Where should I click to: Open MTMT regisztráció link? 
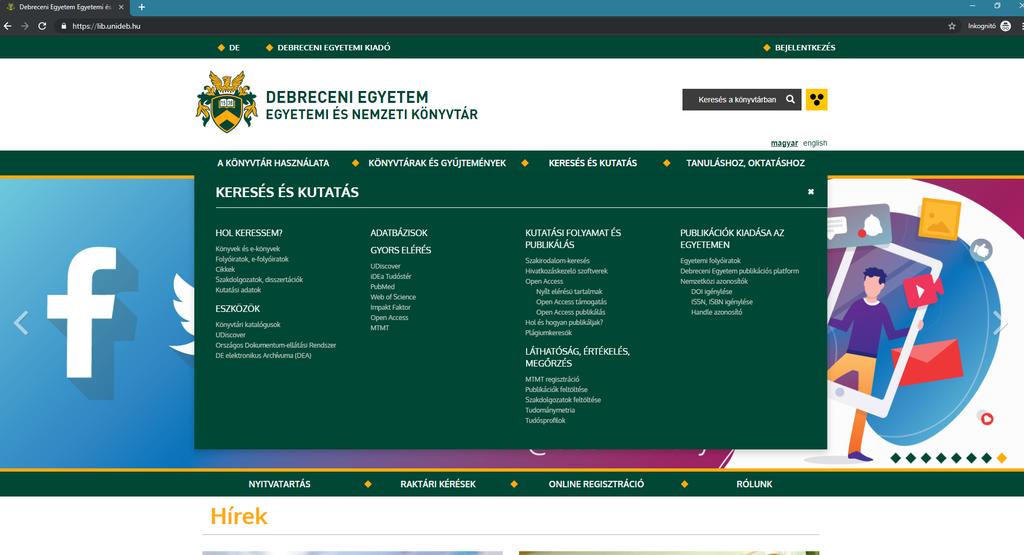552,379
